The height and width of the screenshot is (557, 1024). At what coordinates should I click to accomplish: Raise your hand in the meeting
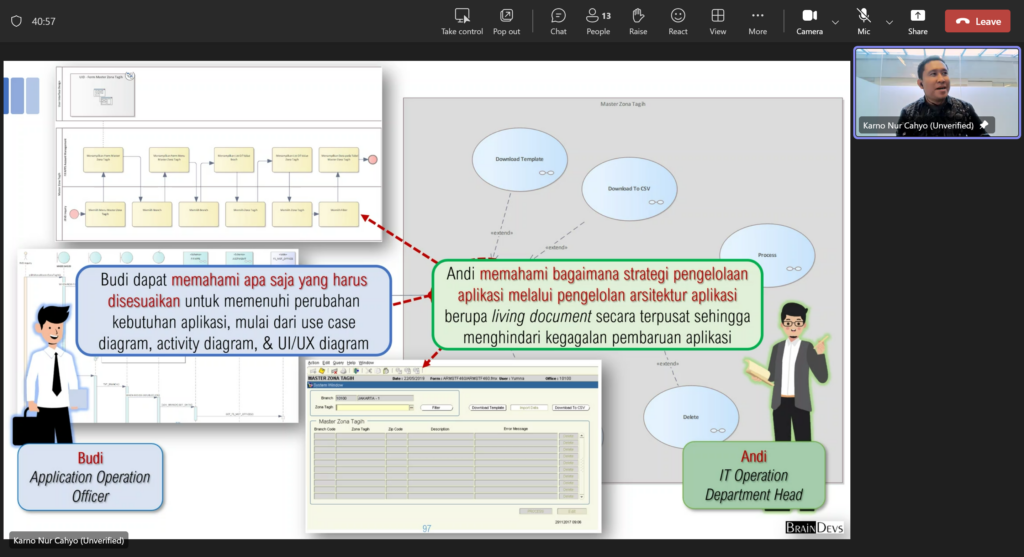[x=638, y=16]
